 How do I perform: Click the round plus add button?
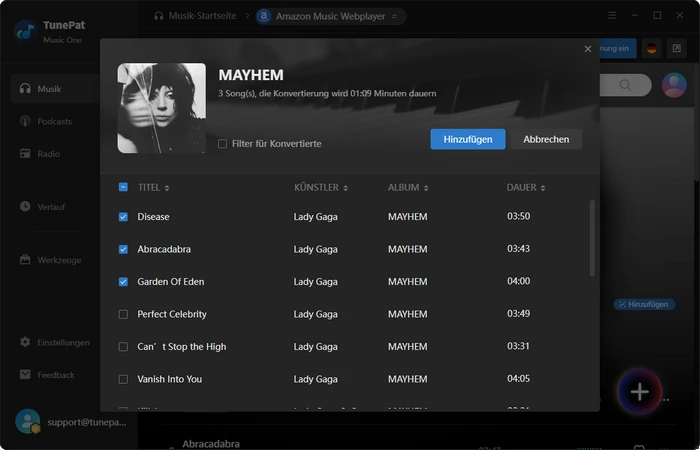[x=639, y=392]
